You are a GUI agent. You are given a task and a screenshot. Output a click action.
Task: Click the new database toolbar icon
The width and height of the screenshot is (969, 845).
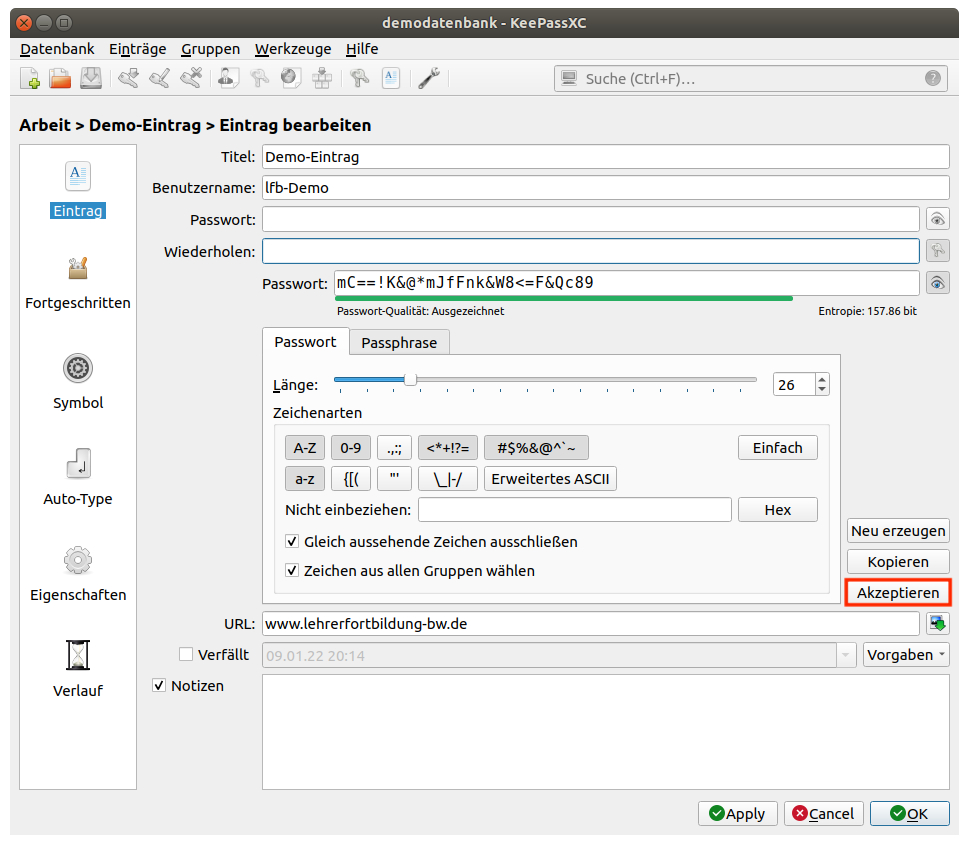[x=30, y=78]
